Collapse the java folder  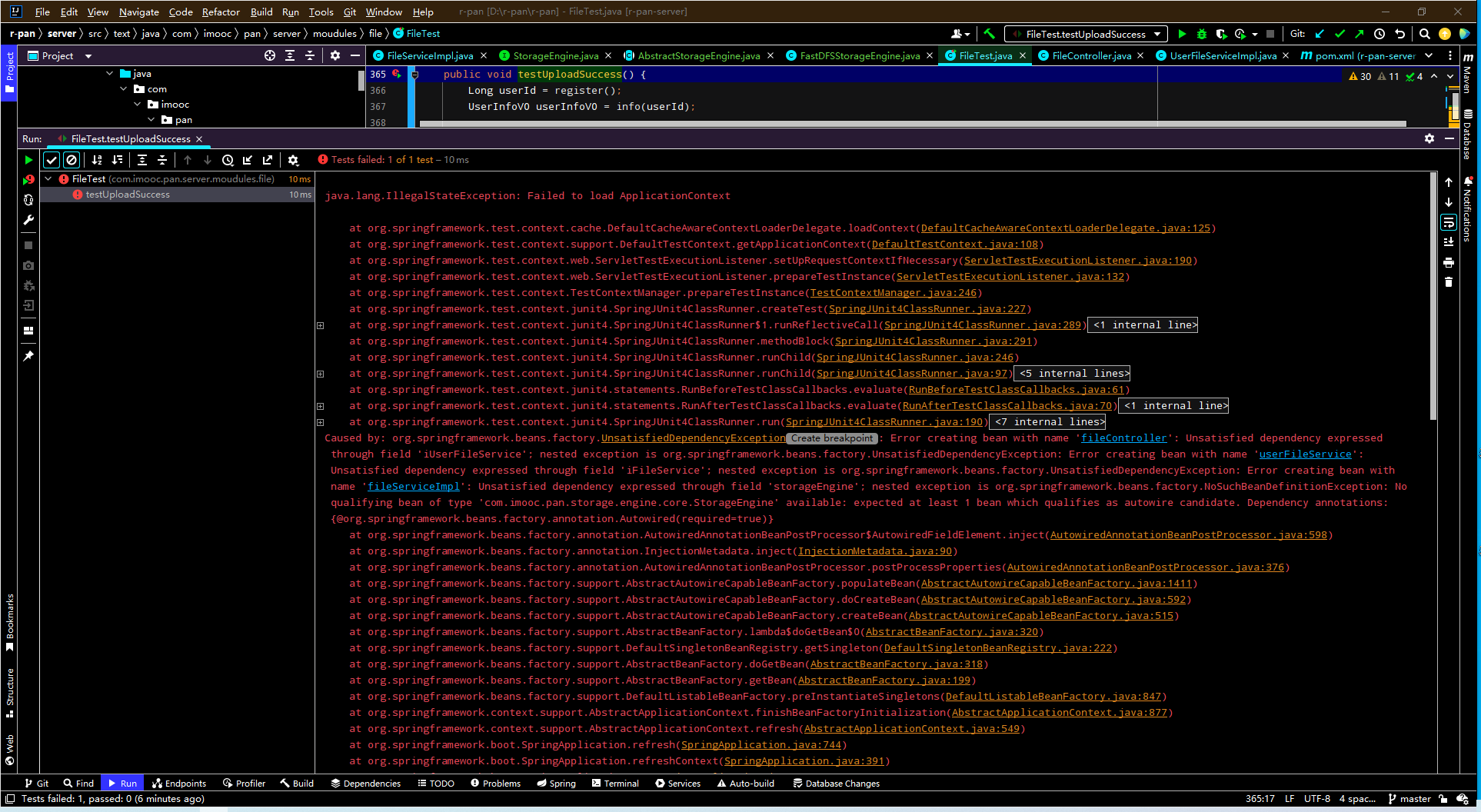[110, 74]
